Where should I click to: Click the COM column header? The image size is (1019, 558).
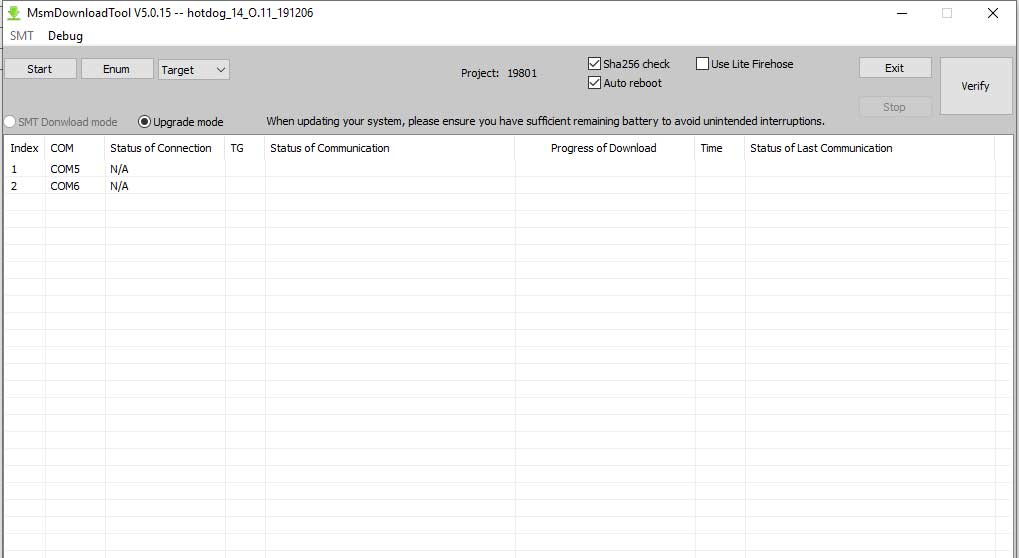pyautogui.click(x=75, y=148)
